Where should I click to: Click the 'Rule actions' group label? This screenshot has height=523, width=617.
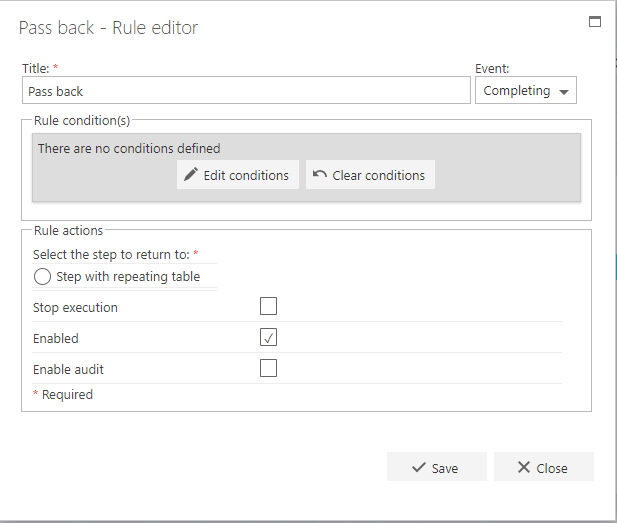coord(68,230)
